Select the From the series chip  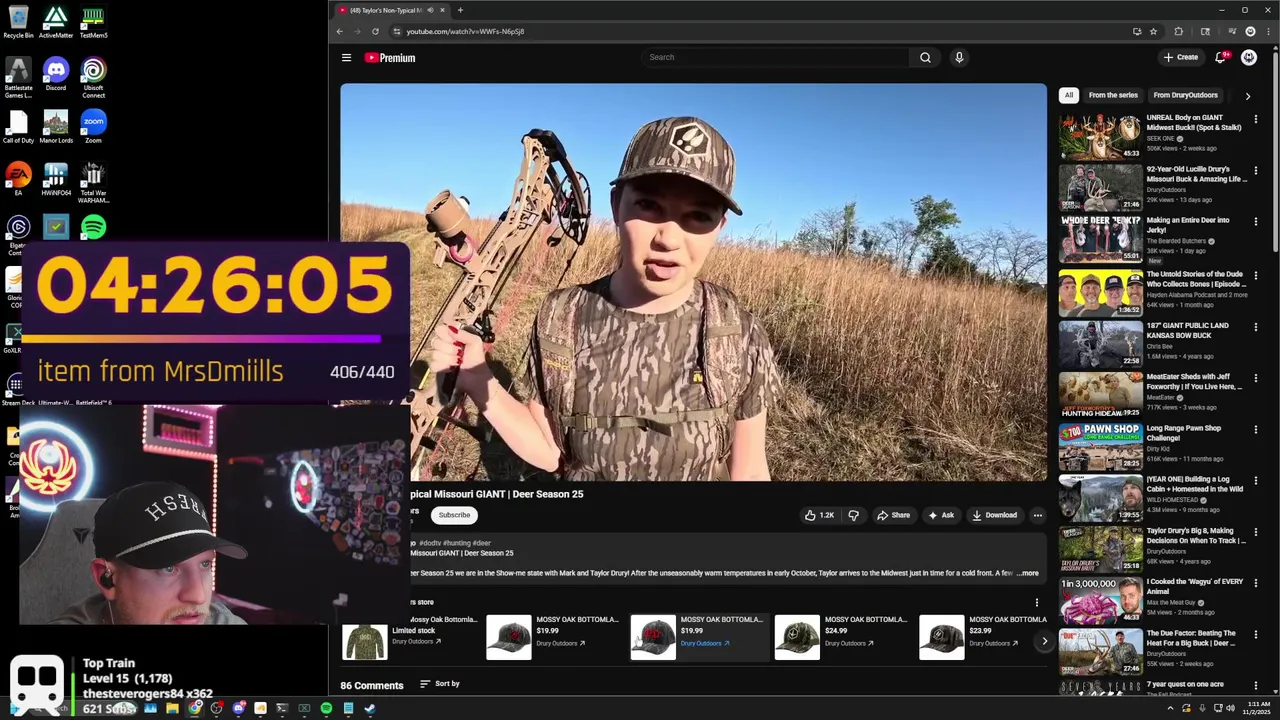click(x=1113, y=95)
